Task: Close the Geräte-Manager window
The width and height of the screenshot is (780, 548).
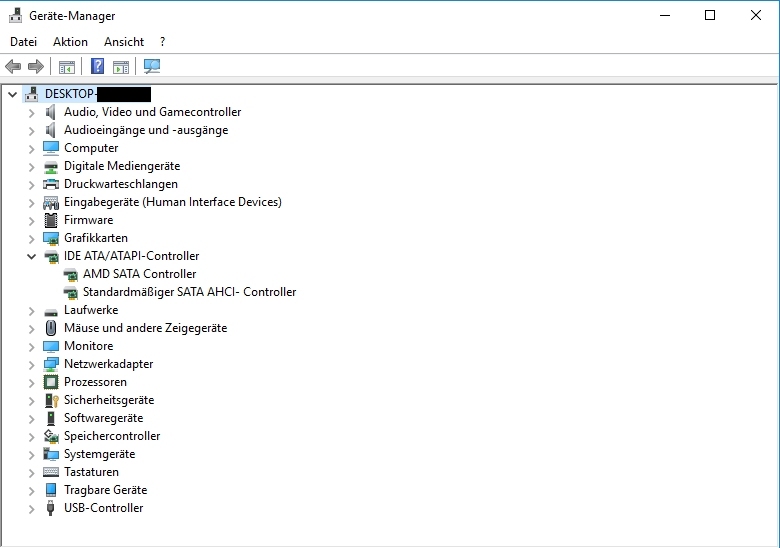Action: [756, 15]
